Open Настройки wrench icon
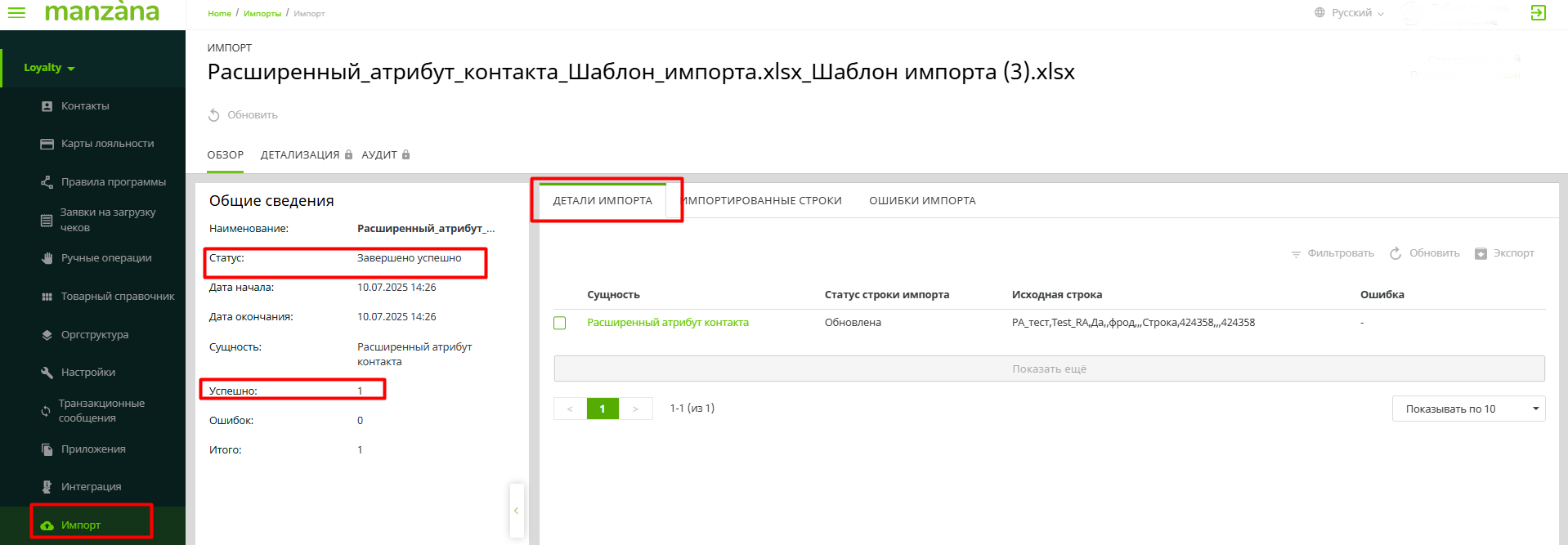The image size is (1568, 545). coord(47,373)
